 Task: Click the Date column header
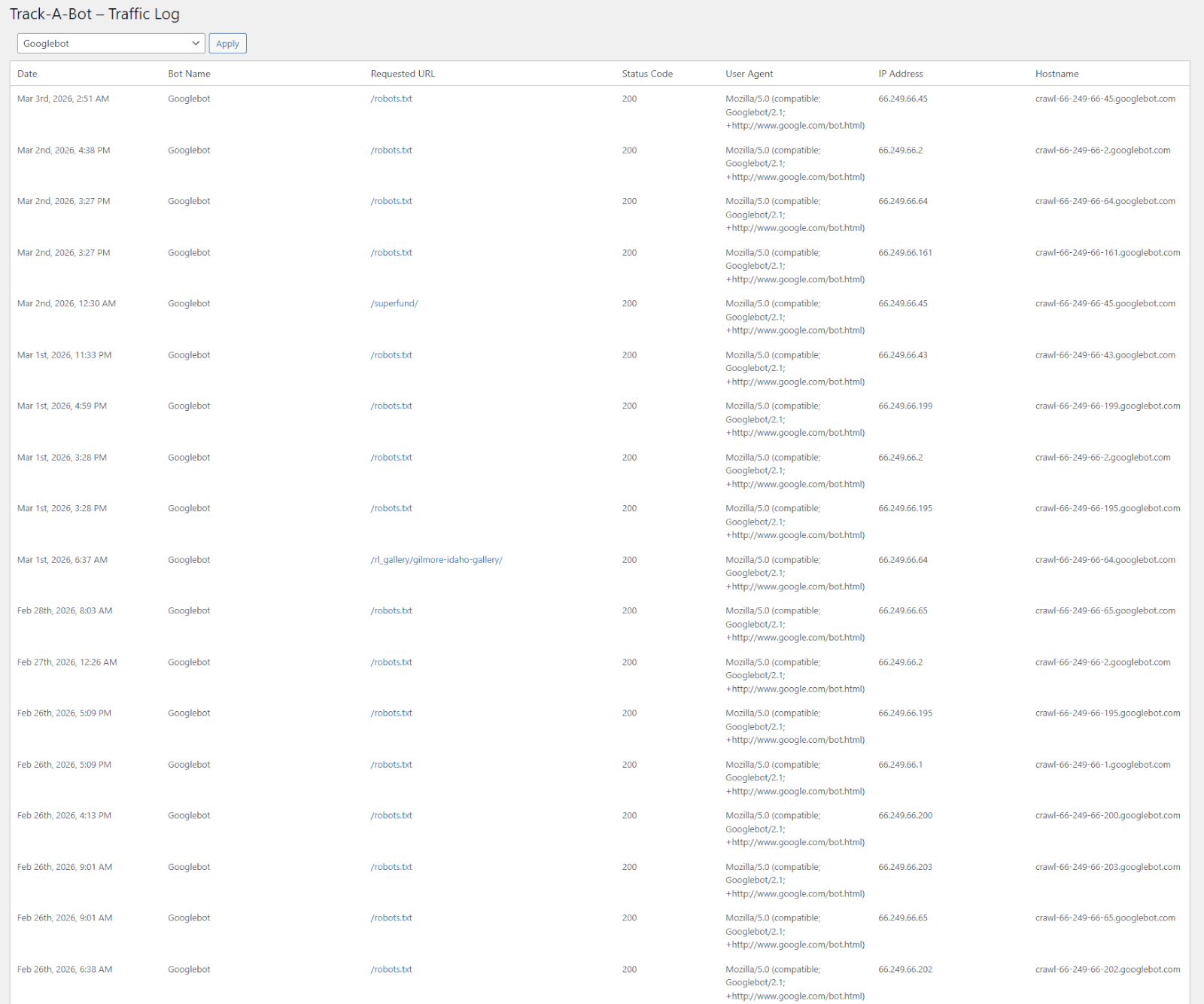(x=27, y=73)
